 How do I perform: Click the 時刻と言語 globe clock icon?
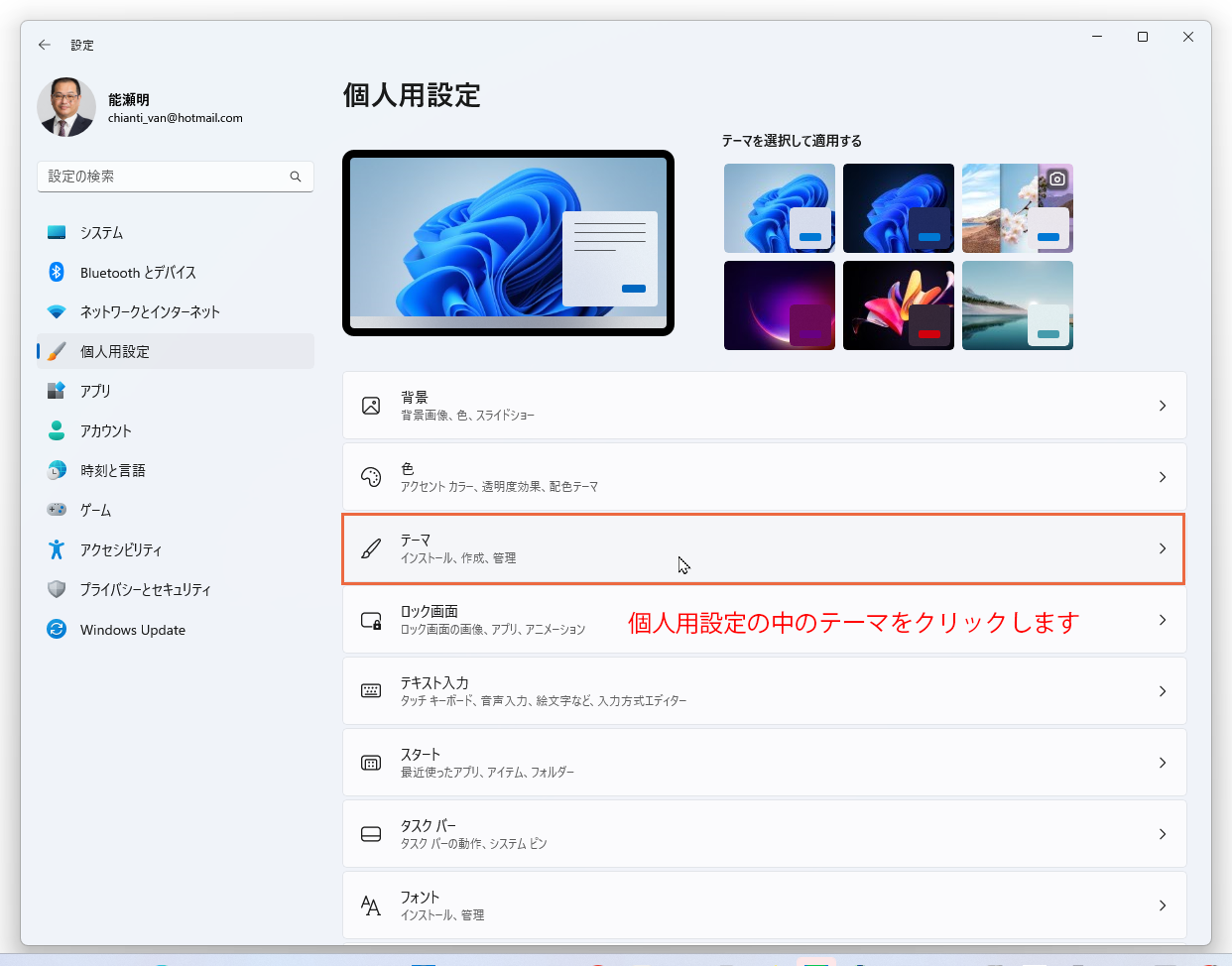click(x=57, y=470)
